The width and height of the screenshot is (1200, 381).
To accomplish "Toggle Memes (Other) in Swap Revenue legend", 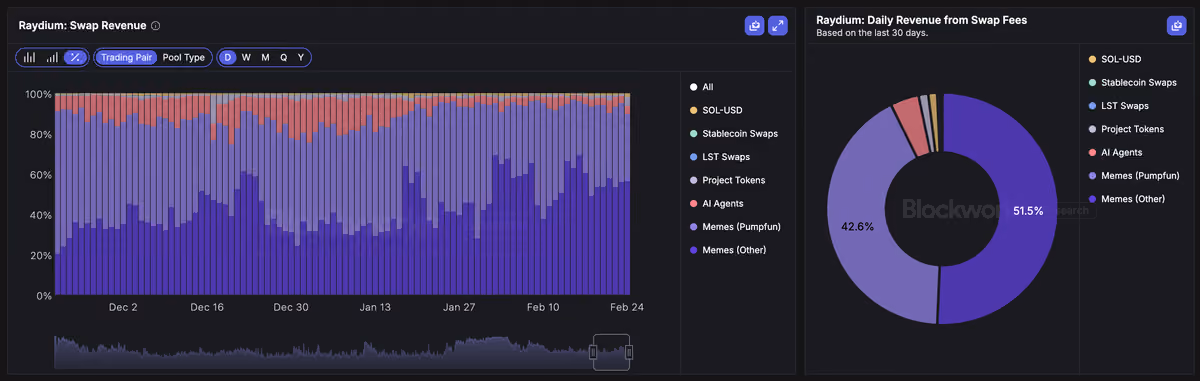I will [x=729, y=250].
